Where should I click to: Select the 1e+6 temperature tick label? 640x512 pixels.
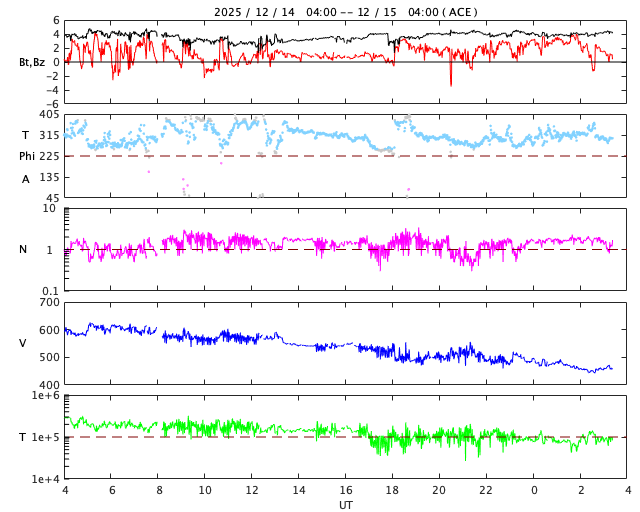[x=45, y=396]
